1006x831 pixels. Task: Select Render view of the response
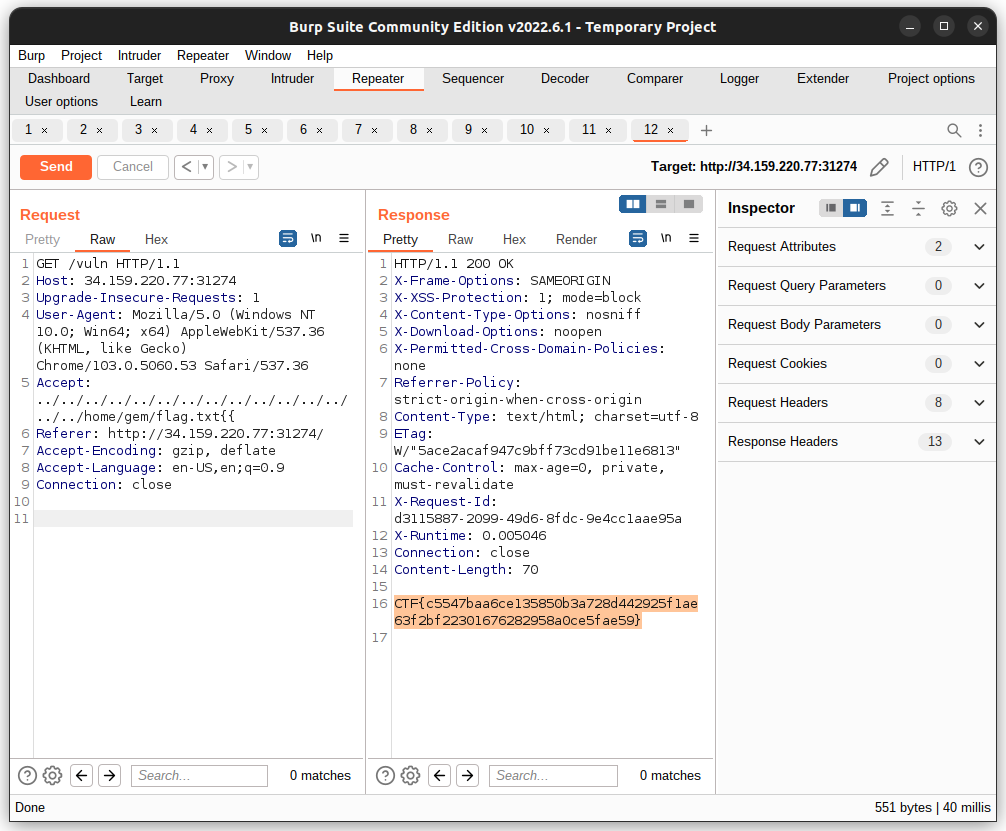point(576,239)
